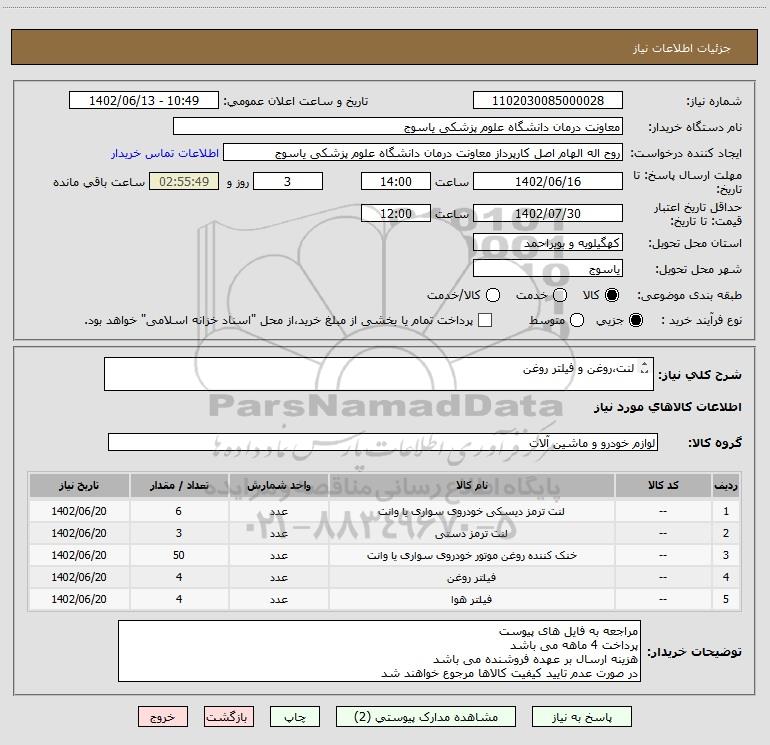Click the announcement date field 1402/06/13 - 10:49
The width and height of the screenshot is (770, 745).
[144, 100]
